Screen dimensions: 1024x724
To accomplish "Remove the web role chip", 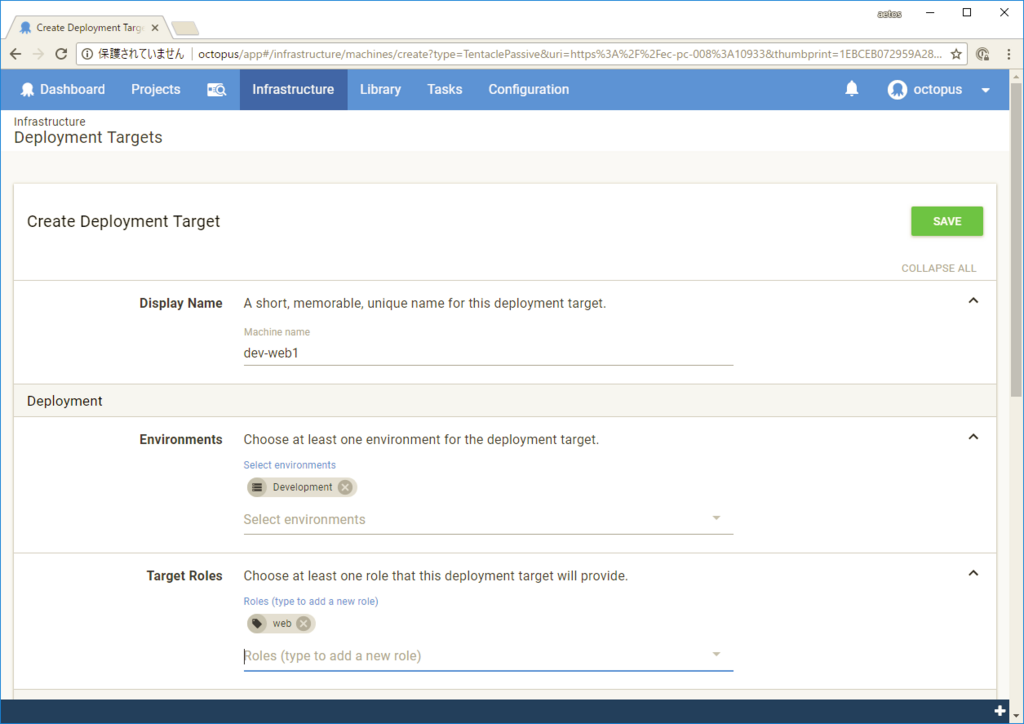I will [x=304, y=623].
